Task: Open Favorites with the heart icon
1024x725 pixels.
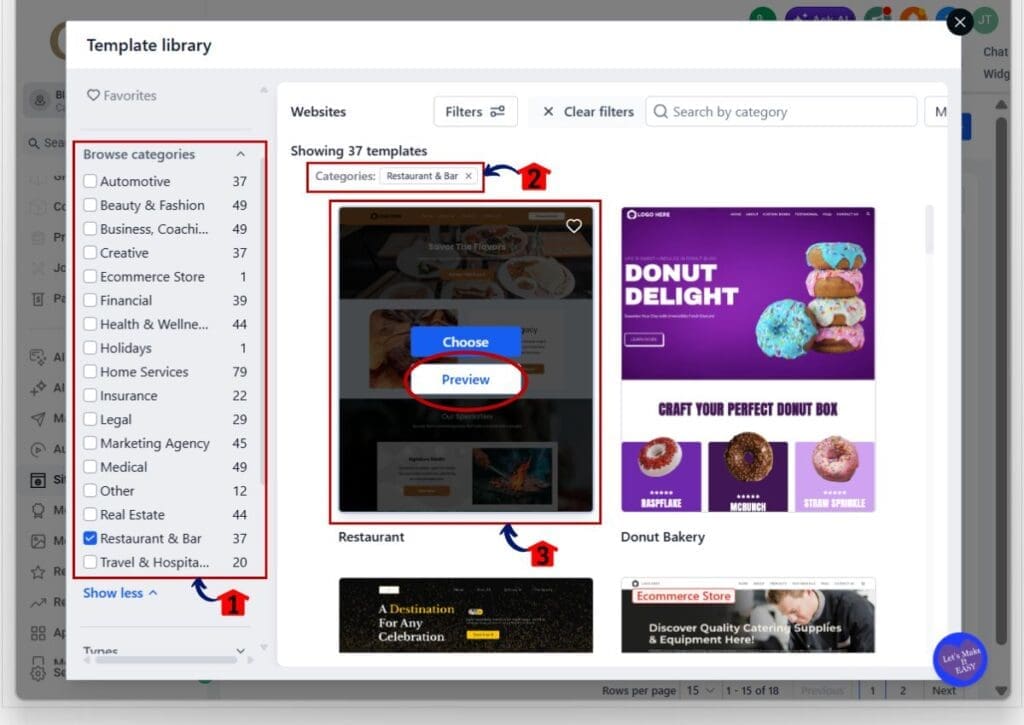Action: pos(93,95)
